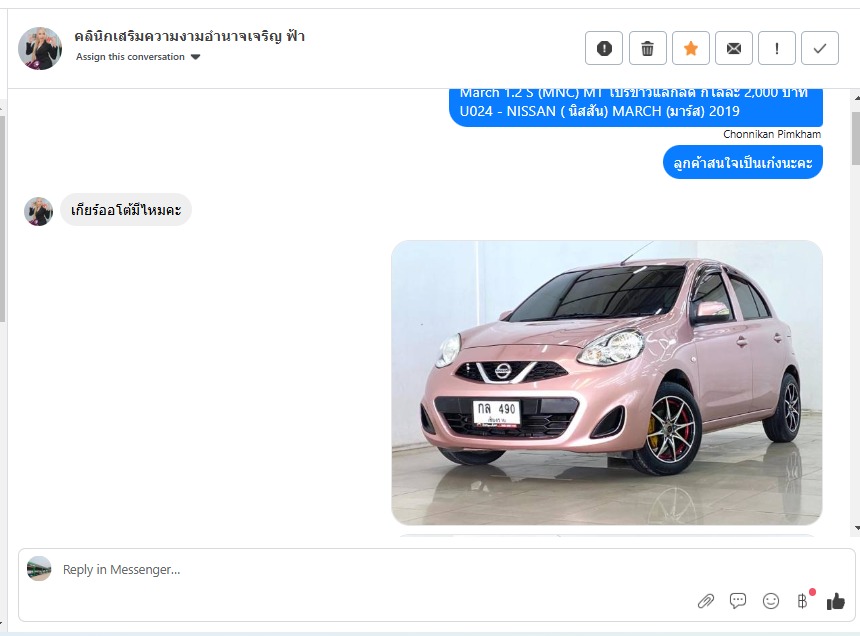Open payment request baht icon

tap(802, 601)
